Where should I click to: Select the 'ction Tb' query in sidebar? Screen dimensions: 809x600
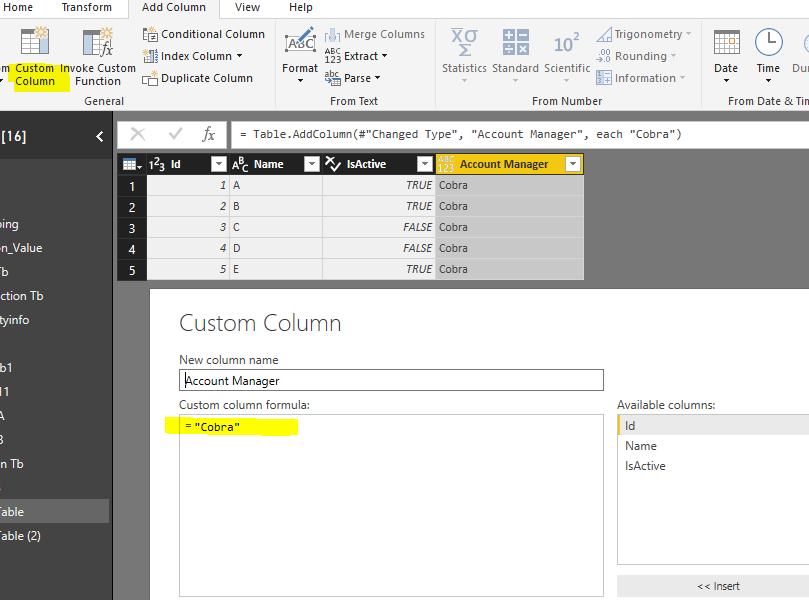(54, 296)
